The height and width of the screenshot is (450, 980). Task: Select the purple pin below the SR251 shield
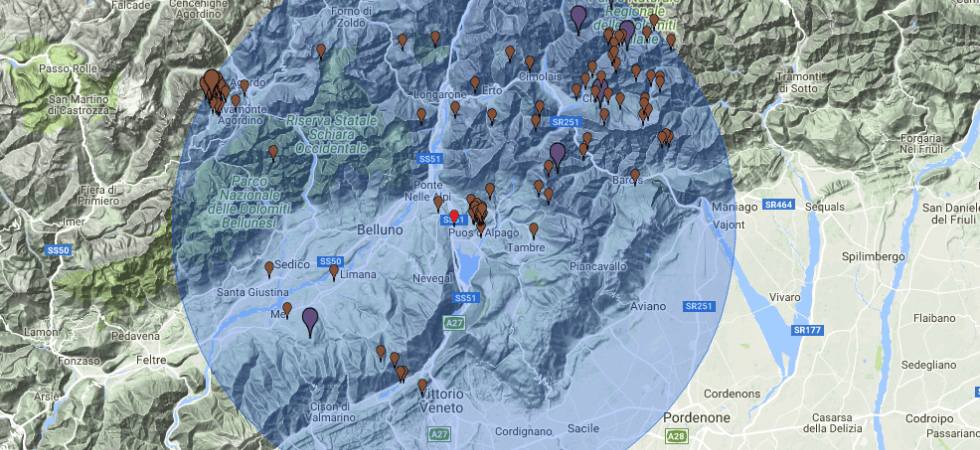tap(558, 153)
